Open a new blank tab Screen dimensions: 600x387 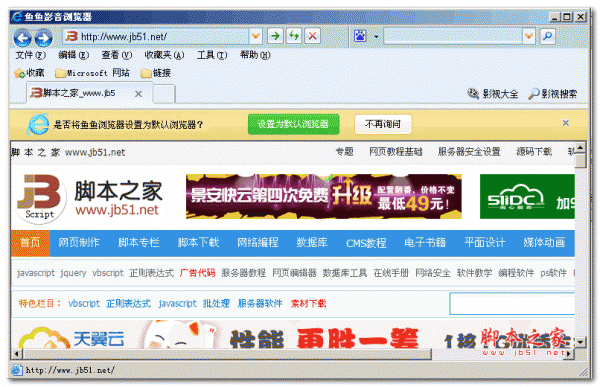point(164,94)
